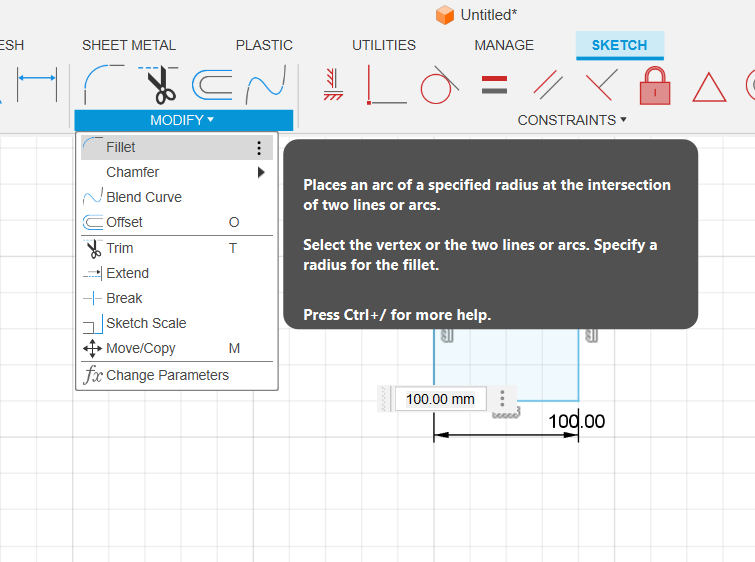Click the constraint glyph at rectangle right edge
Image resolution: width=755 pixels, height=562 pixels.
592,335
